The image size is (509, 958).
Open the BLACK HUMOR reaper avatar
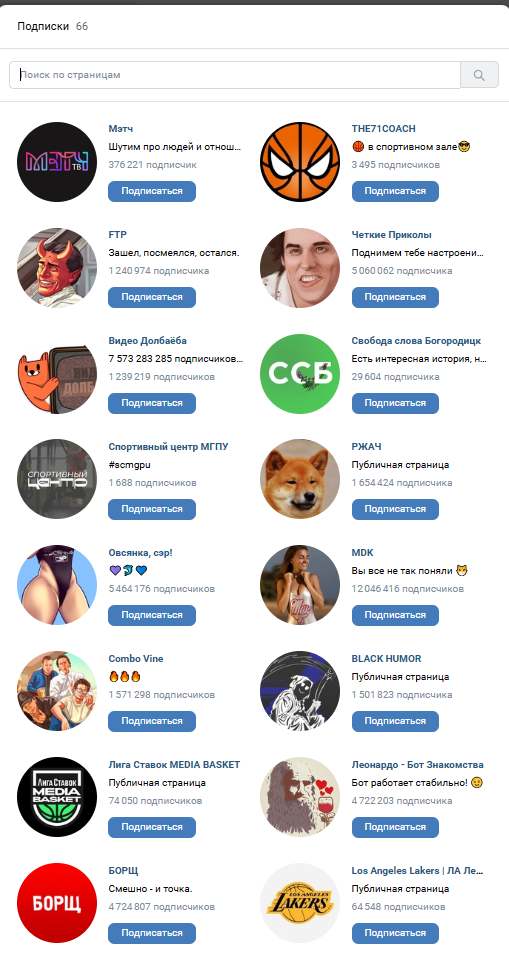[x=300, y=692]
